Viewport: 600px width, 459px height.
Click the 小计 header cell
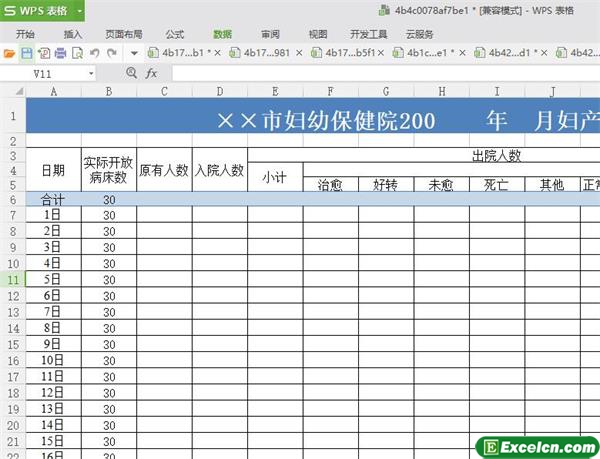click(x=275, y=177)
